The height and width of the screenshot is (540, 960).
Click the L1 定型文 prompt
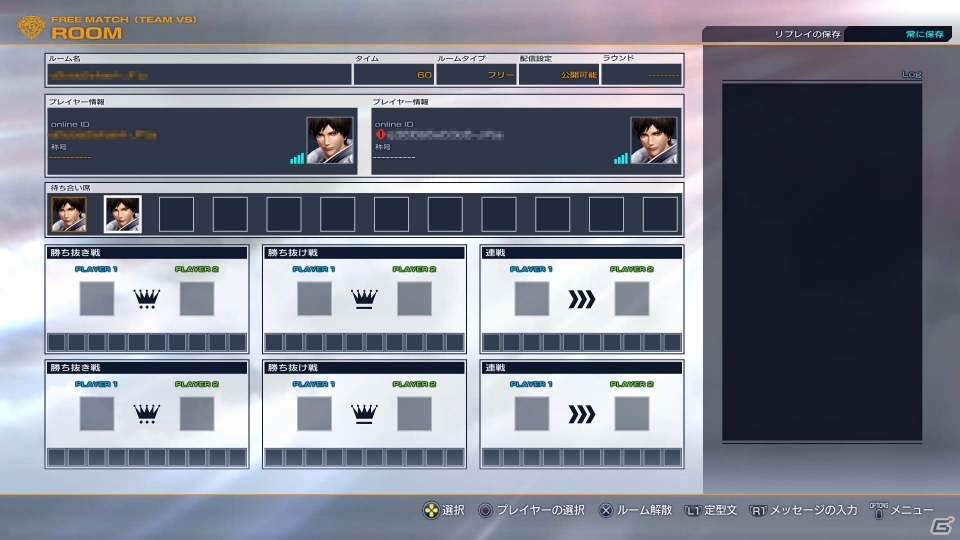click(711, 510)
